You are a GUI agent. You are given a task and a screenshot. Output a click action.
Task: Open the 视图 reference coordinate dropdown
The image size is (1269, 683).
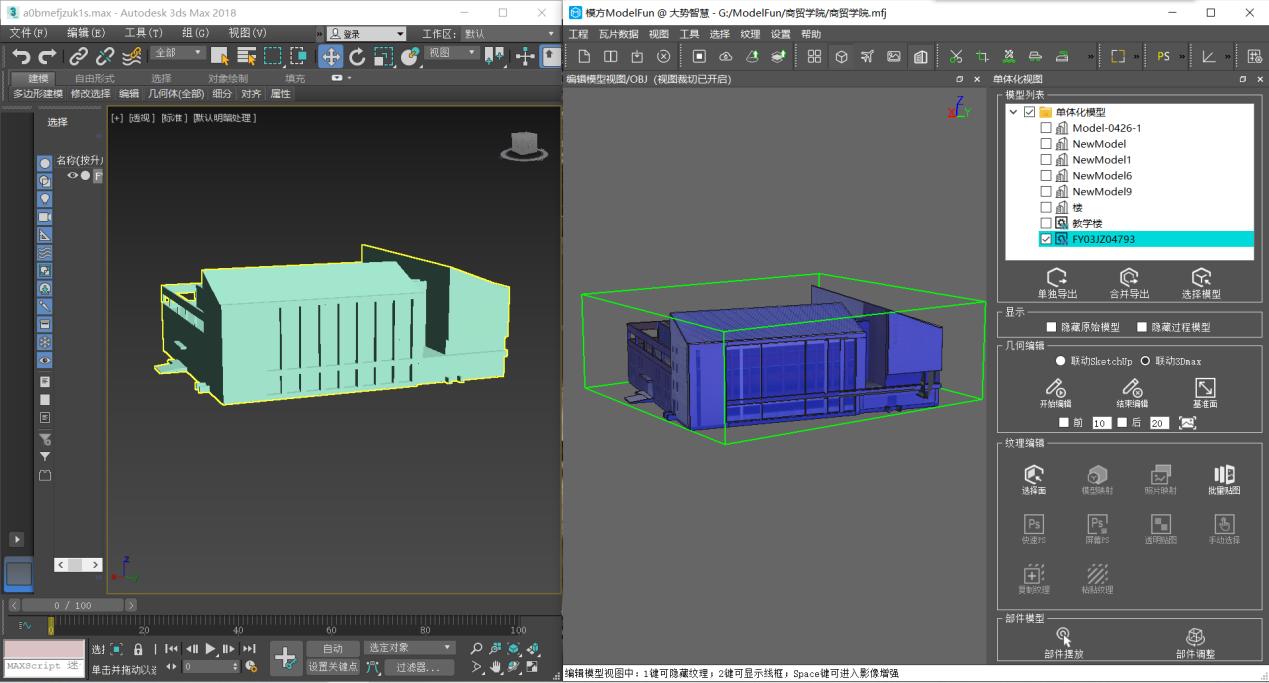453,52
